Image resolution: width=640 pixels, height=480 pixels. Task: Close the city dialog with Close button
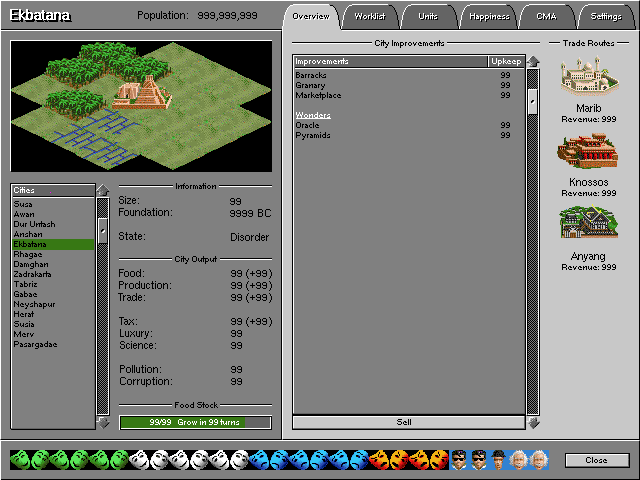coord(597,460)
